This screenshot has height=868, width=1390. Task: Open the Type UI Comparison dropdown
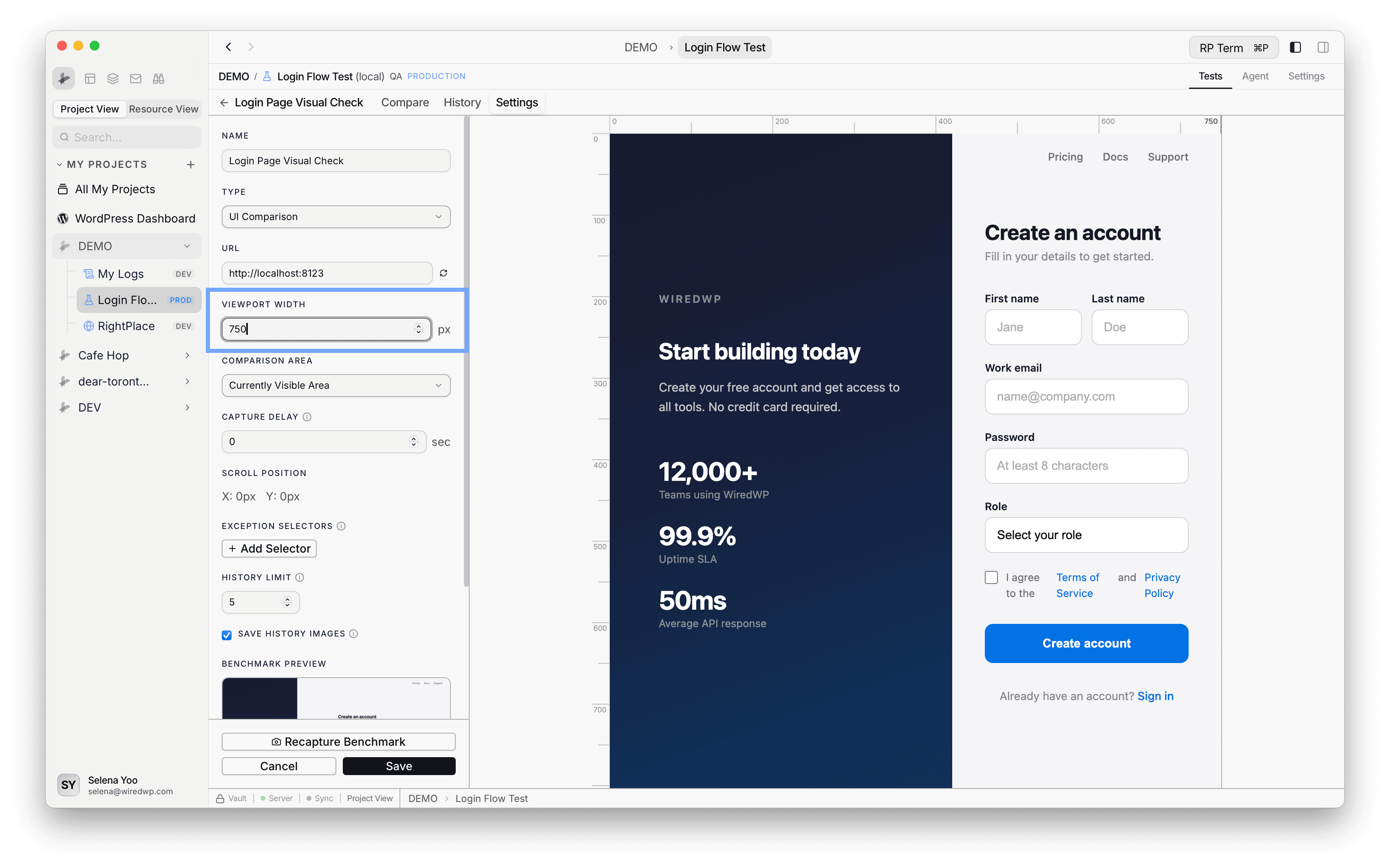click(x=336, y=217)
